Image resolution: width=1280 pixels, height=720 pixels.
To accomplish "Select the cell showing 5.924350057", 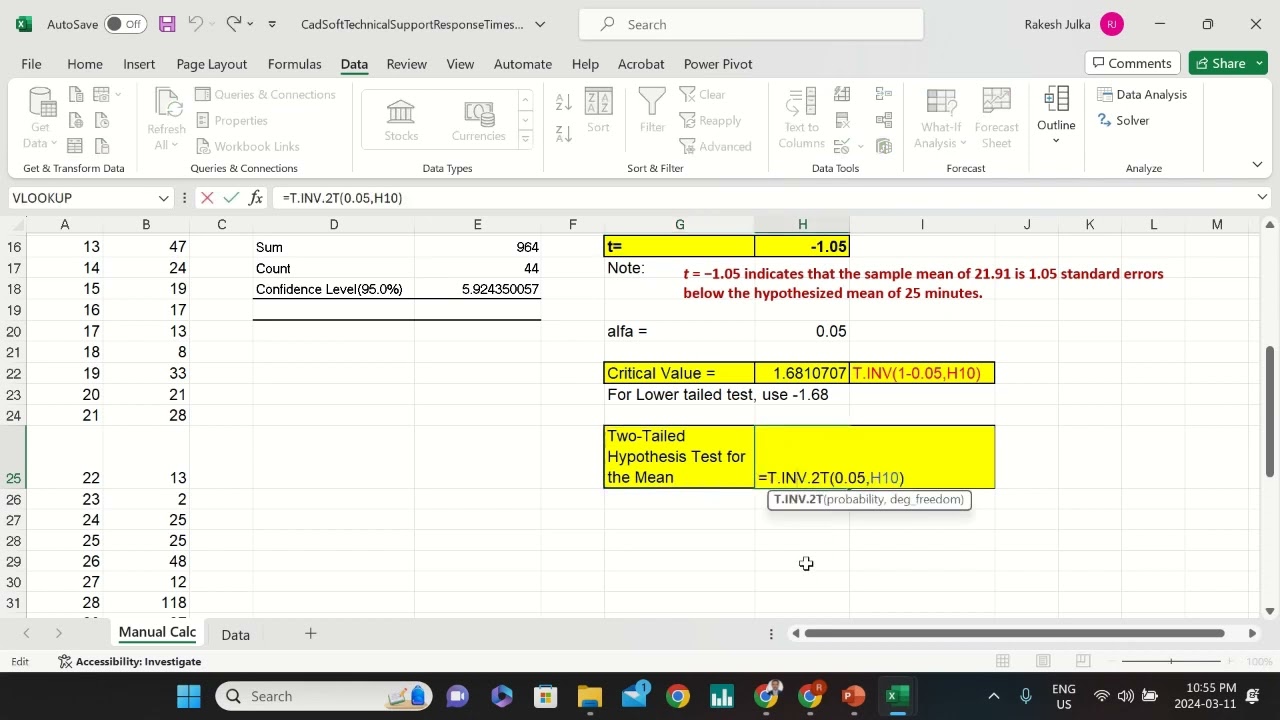I will coord(478,289).
